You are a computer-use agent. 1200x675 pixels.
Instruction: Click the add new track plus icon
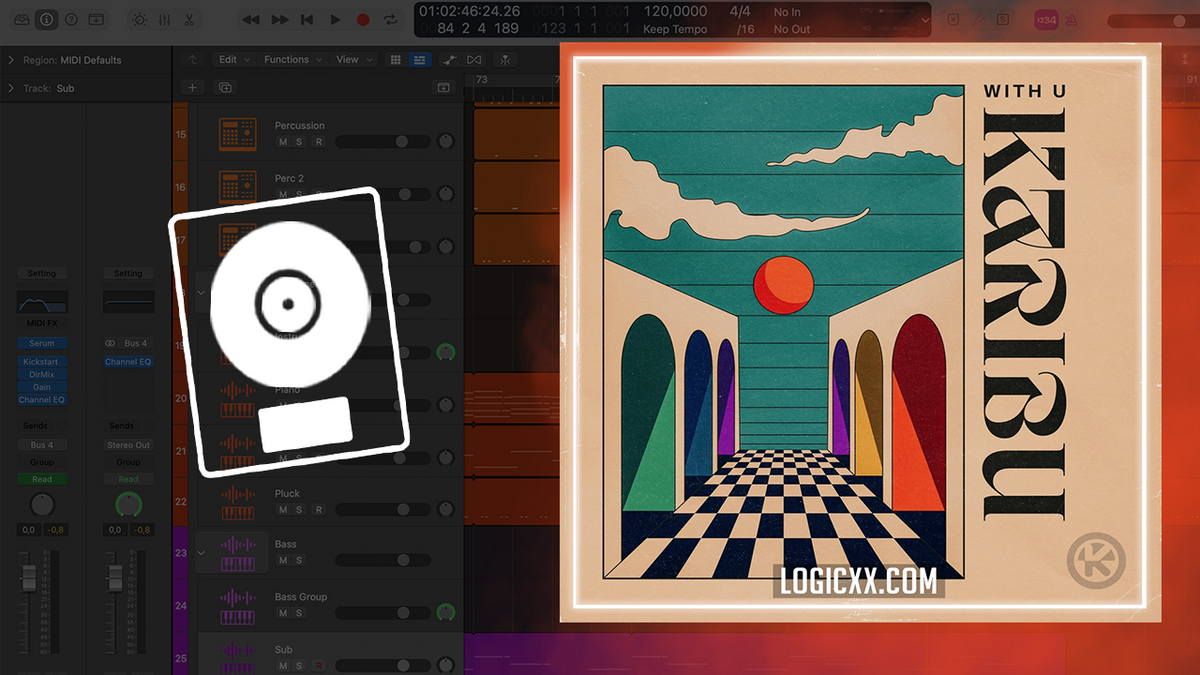click(x=192, y=87)
